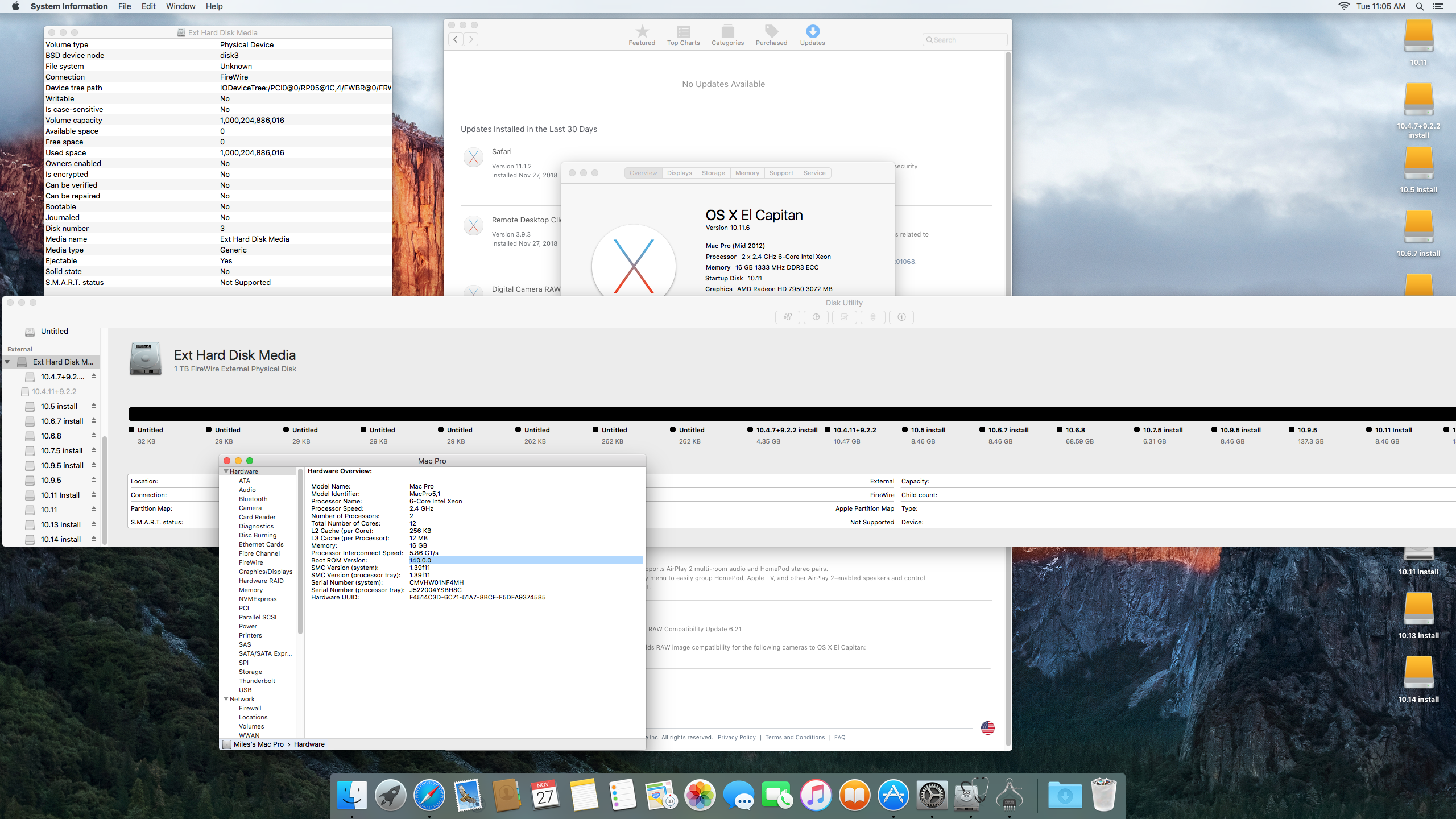
Task: Collapse the Ext Hard Disk Media sidebar tree
Action: point(7,362)
